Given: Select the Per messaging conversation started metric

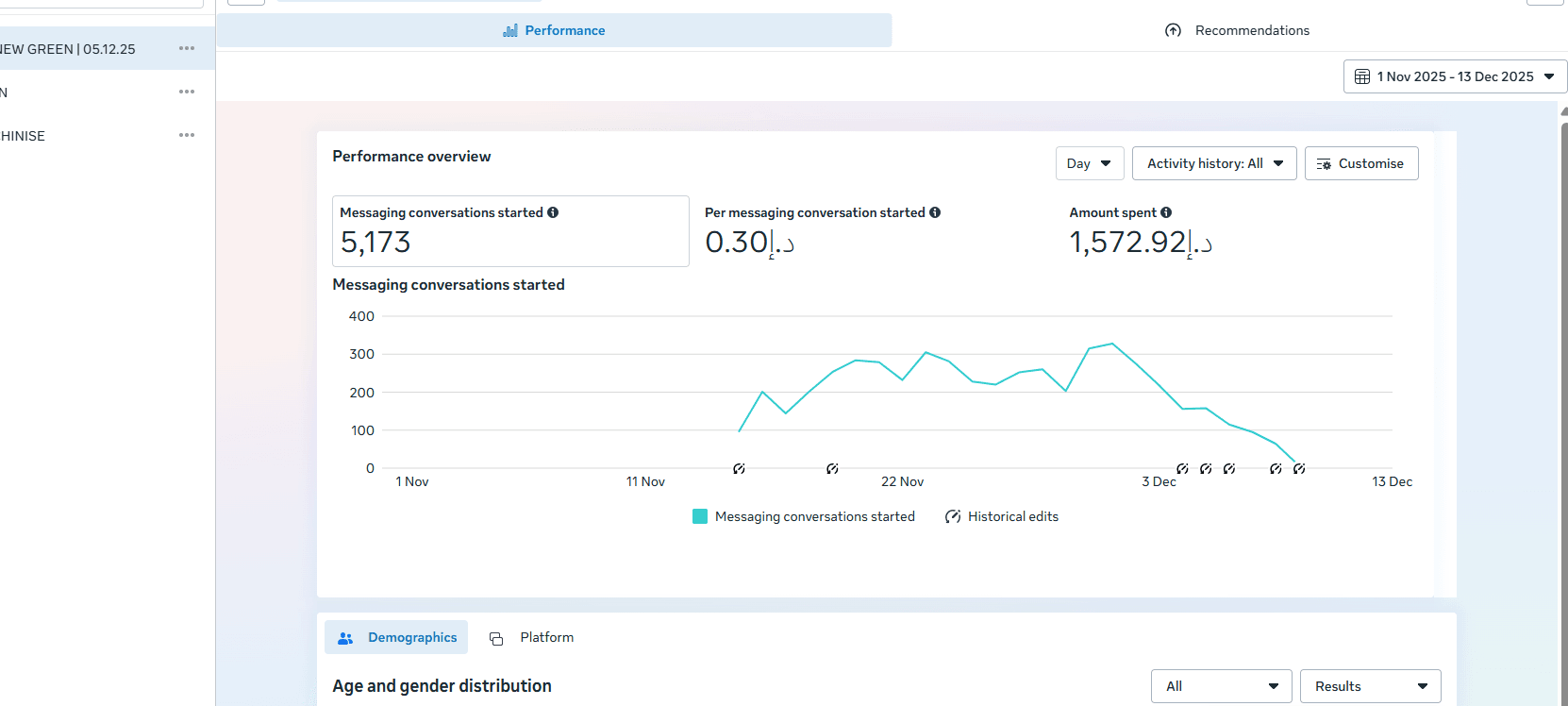Looking at the screenshot, I should pyautogui.click(x=874, y=231).
